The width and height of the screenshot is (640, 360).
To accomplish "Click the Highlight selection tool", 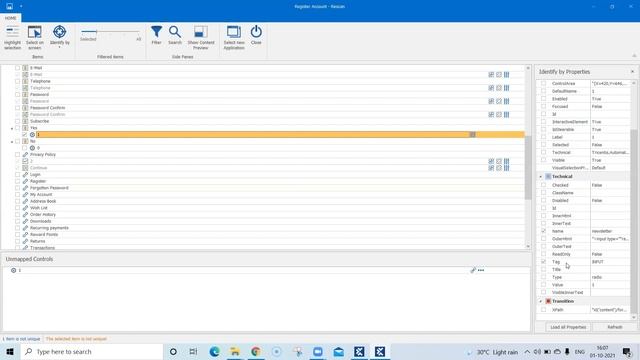I will 12,38.
